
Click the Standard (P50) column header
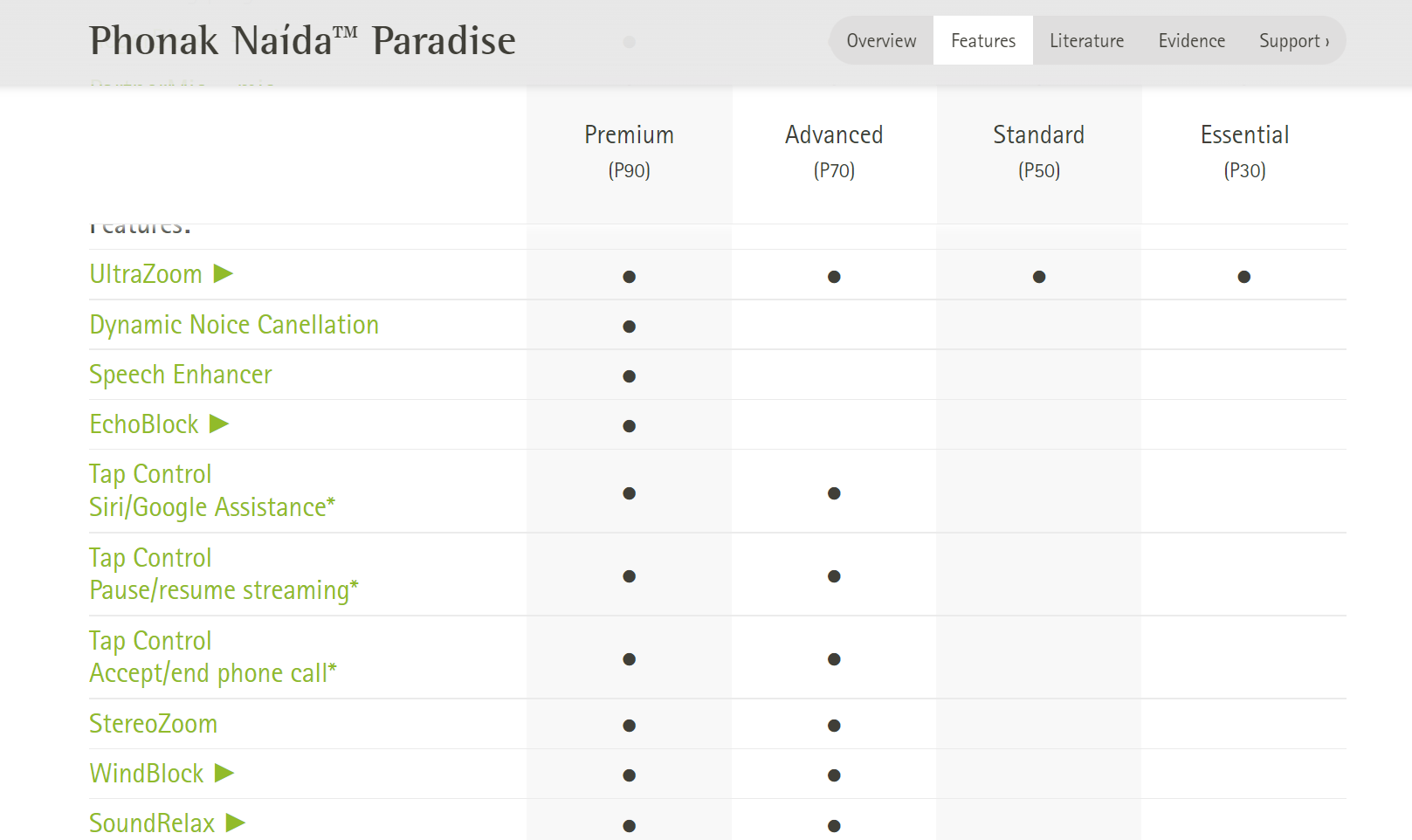coord(1039,151)
